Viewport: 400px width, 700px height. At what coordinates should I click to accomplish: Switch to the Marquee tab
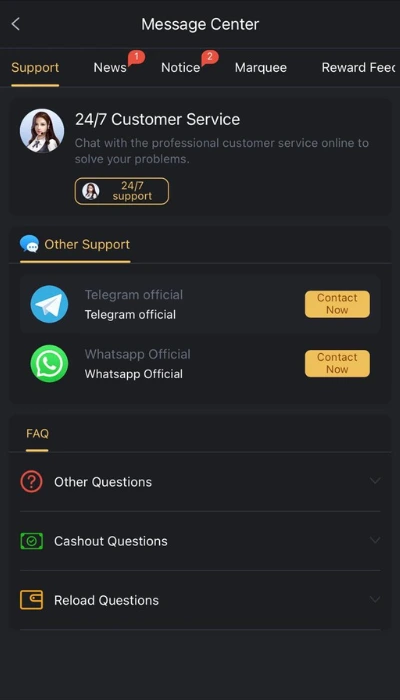(x=261, y=68)
